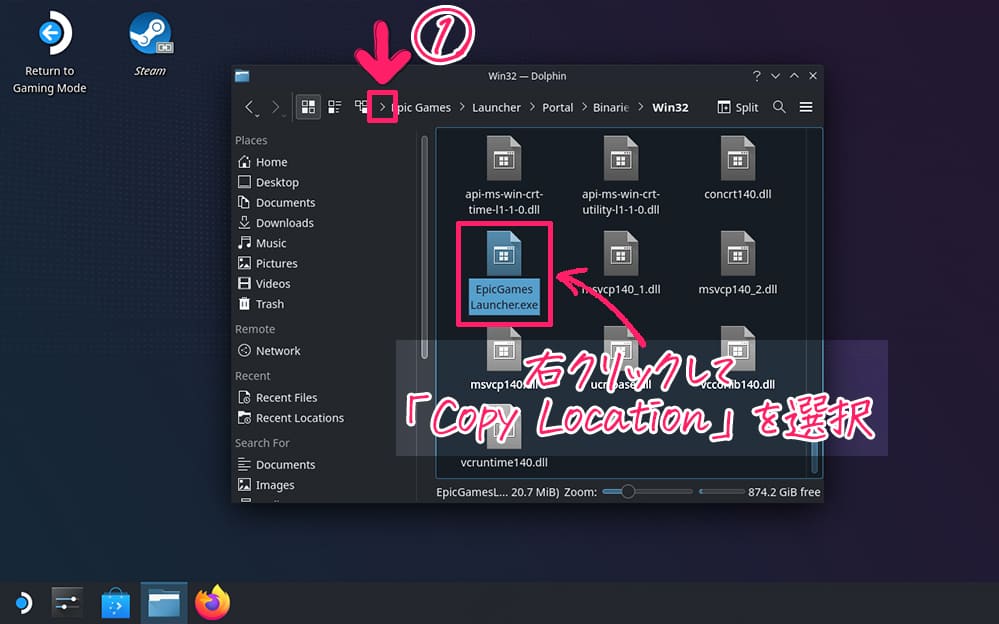Go forward in Dolphin navigation
Screen dimensions: 999x624
point(275,107)
